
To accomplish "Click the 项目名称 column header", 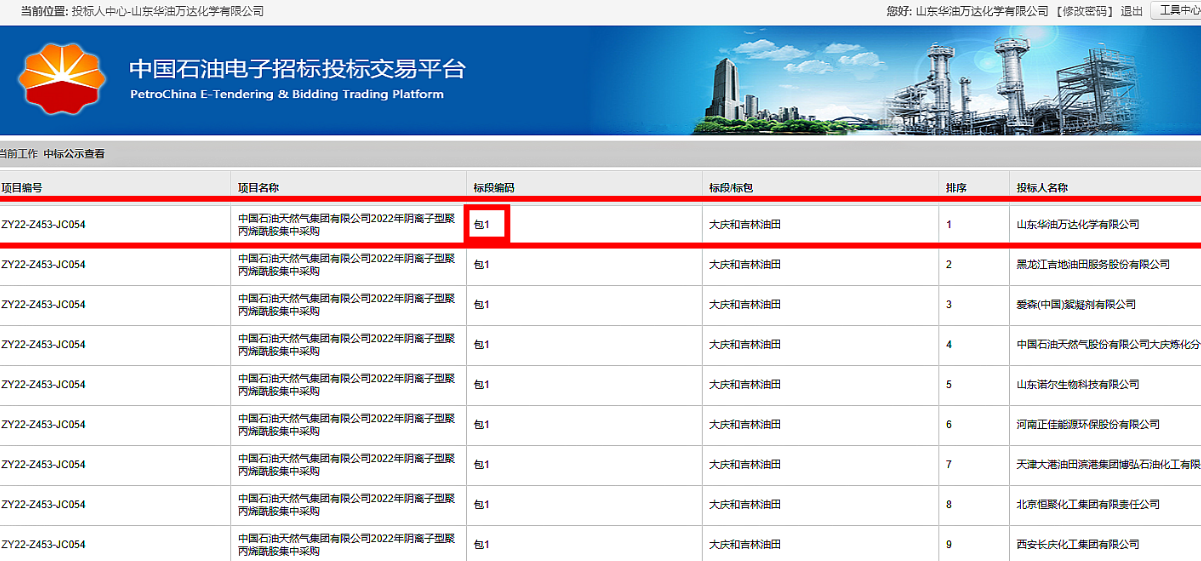I will pos(258,187).
